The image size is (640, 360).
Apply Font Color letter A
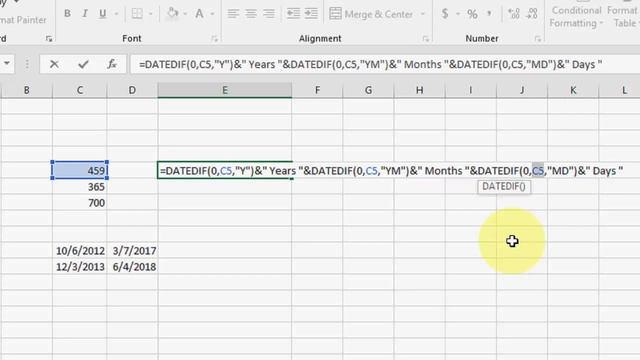coord(199,14)
